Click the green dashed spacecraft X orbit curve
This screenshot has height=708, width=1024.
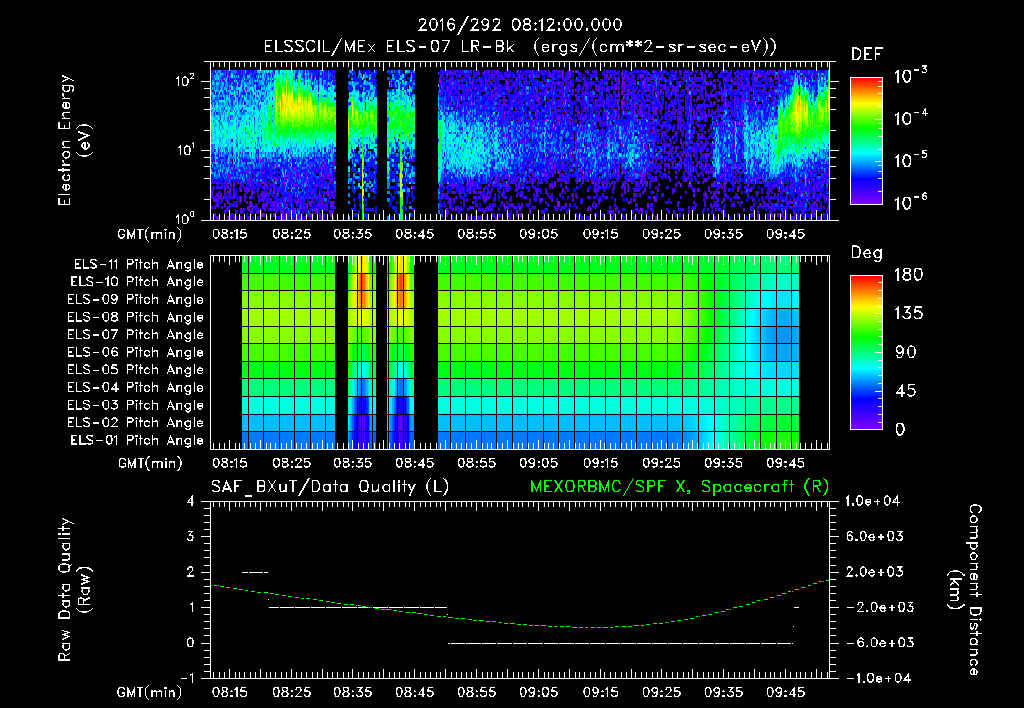(522, 622)
